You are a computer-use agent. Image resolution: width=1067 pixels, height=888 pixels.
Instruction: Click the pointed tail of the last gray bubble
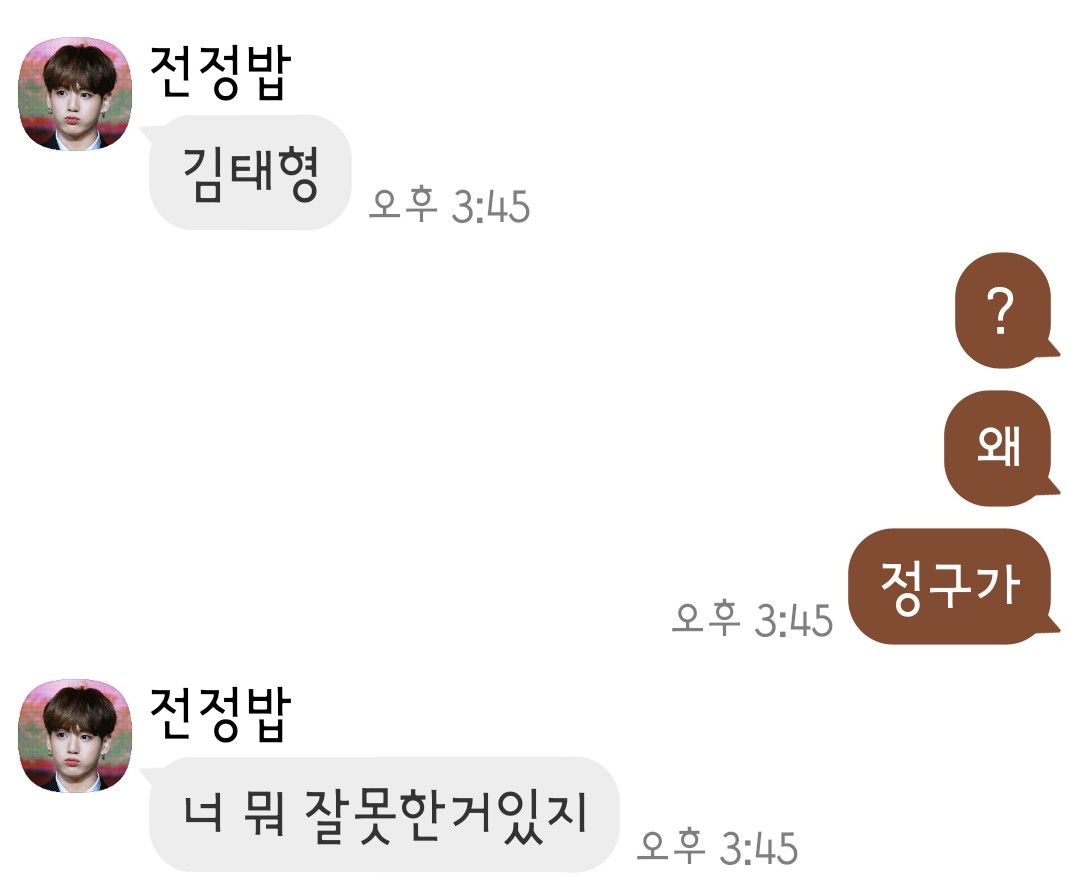147,774
